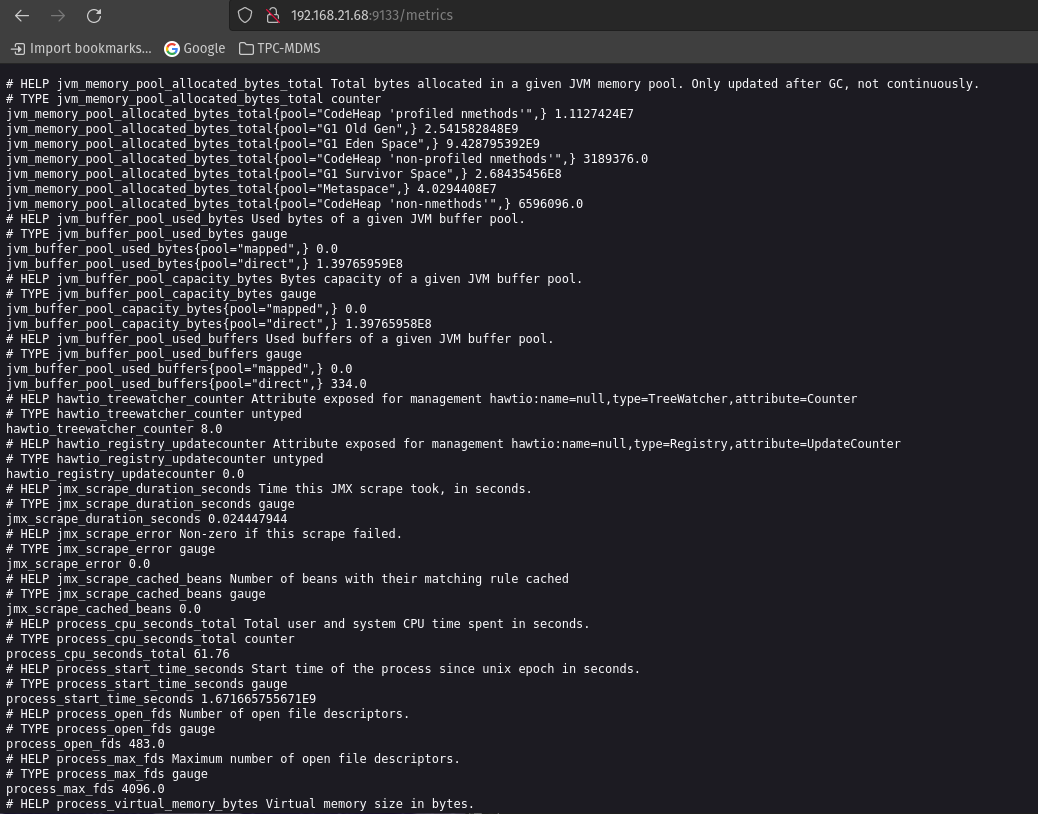Click the TYPE process_cpu_seconds_total counter line
This screenshot has width=1038, height=814.
(150, 639)
